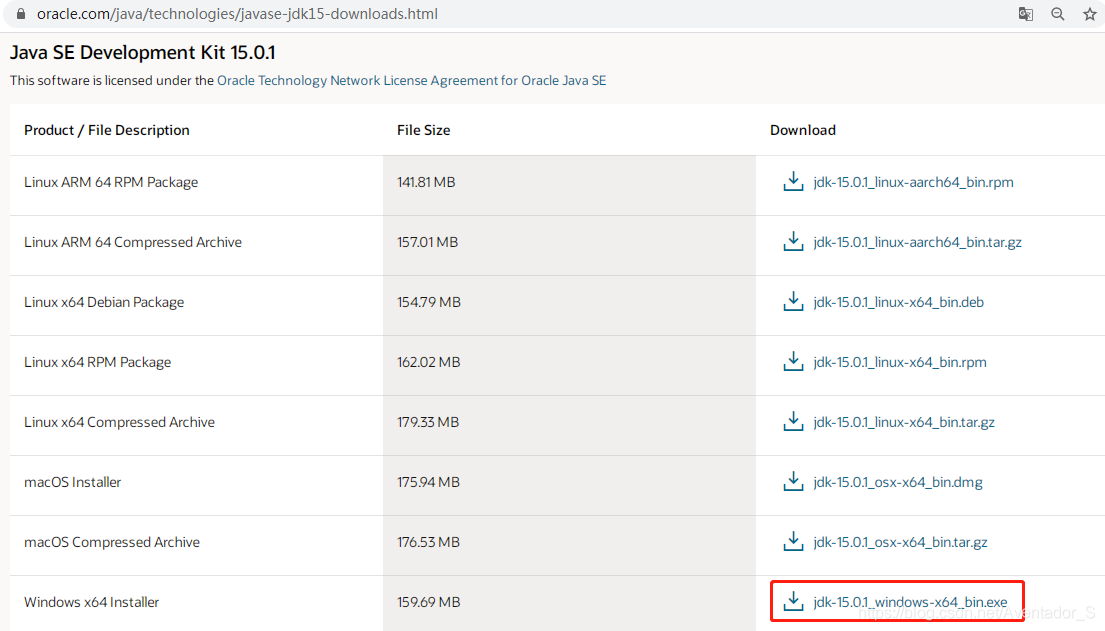Viewport: 1105px width, 631px height.
Task: Download jdk-15.0.1_osx-x64_bin.dmg file link
Action: pos(898,482)
